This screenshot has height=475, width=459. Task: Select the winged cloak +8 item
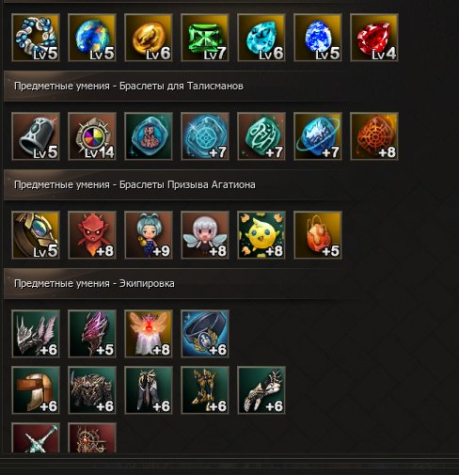click(149, 334)
